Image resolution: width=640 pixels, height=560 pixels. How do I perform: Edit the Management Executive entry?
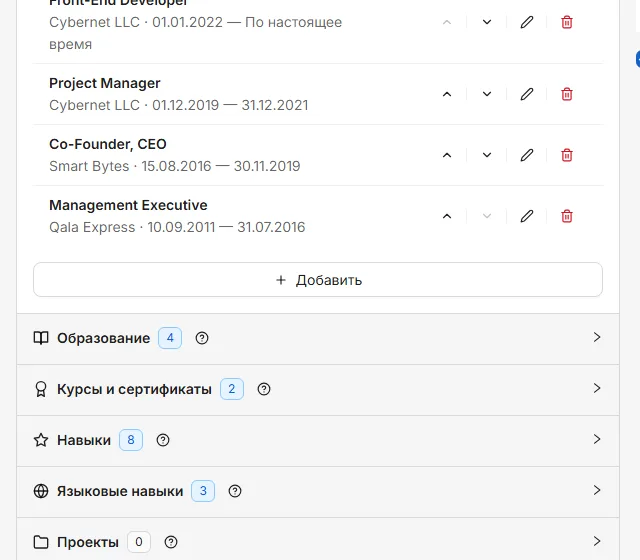tap(527, 216)
